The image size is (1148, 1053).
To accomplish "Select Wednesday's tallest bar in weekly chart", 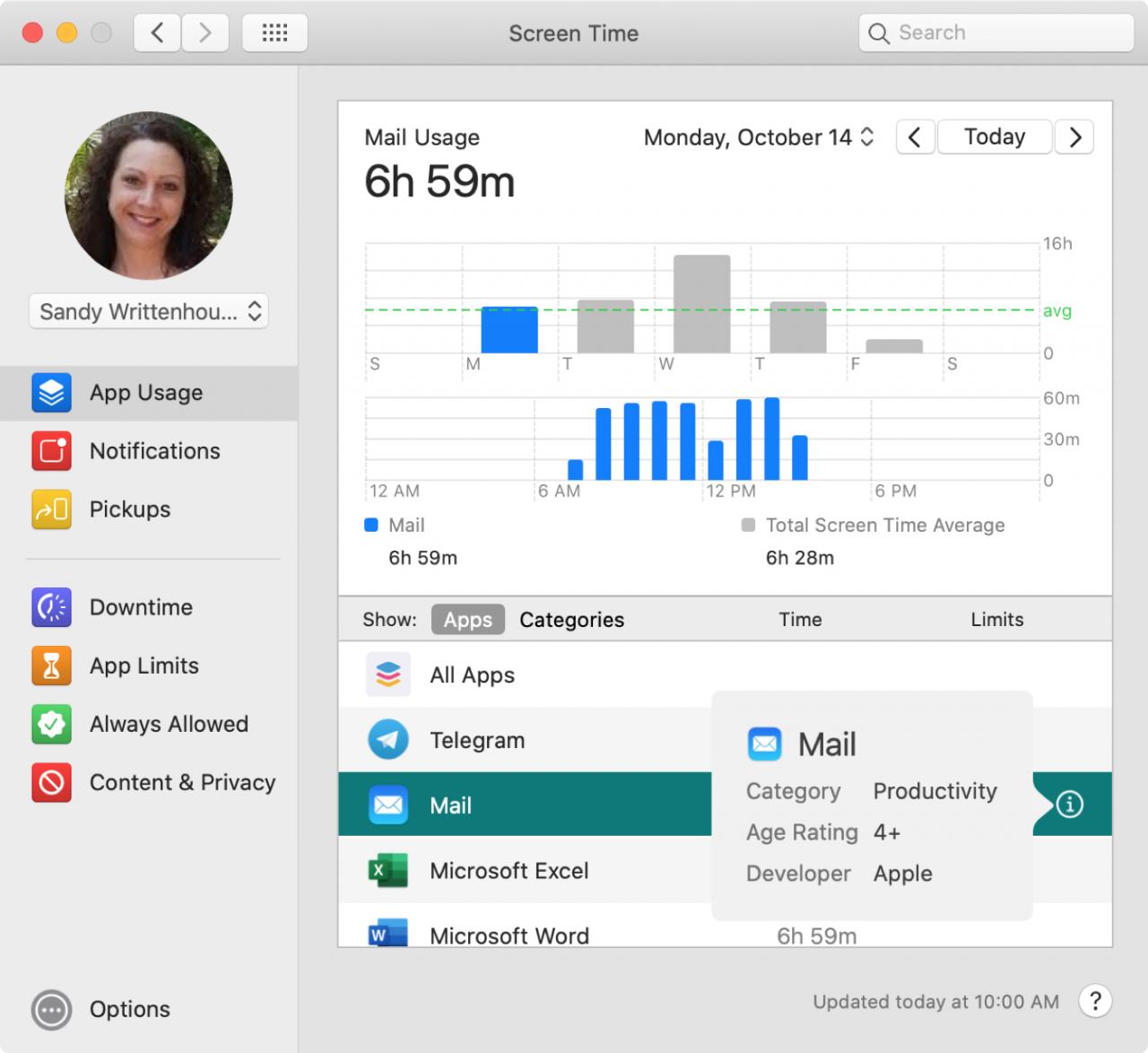I will pyautogui.click(x=702, y=304).
